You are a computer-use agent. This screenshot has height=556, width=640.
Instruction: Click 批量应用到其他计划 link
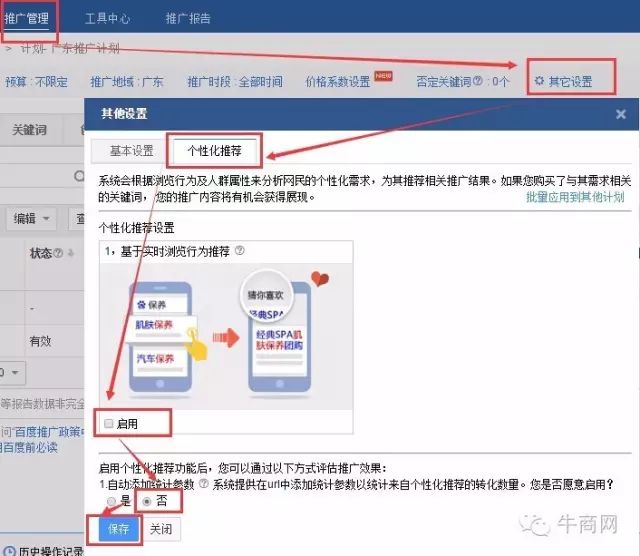point(575,198)
